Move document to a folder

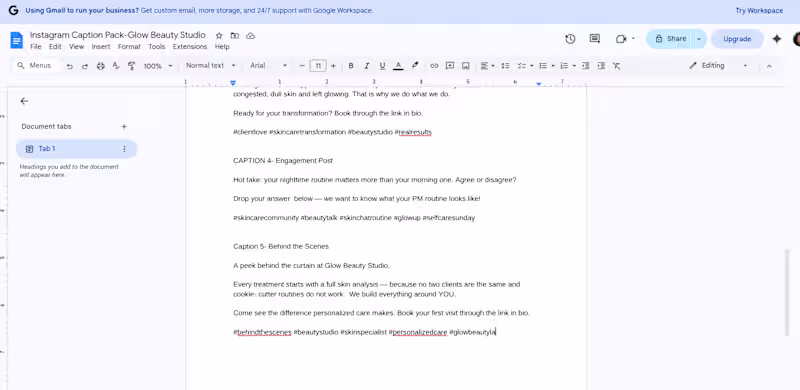coord(235,36)
